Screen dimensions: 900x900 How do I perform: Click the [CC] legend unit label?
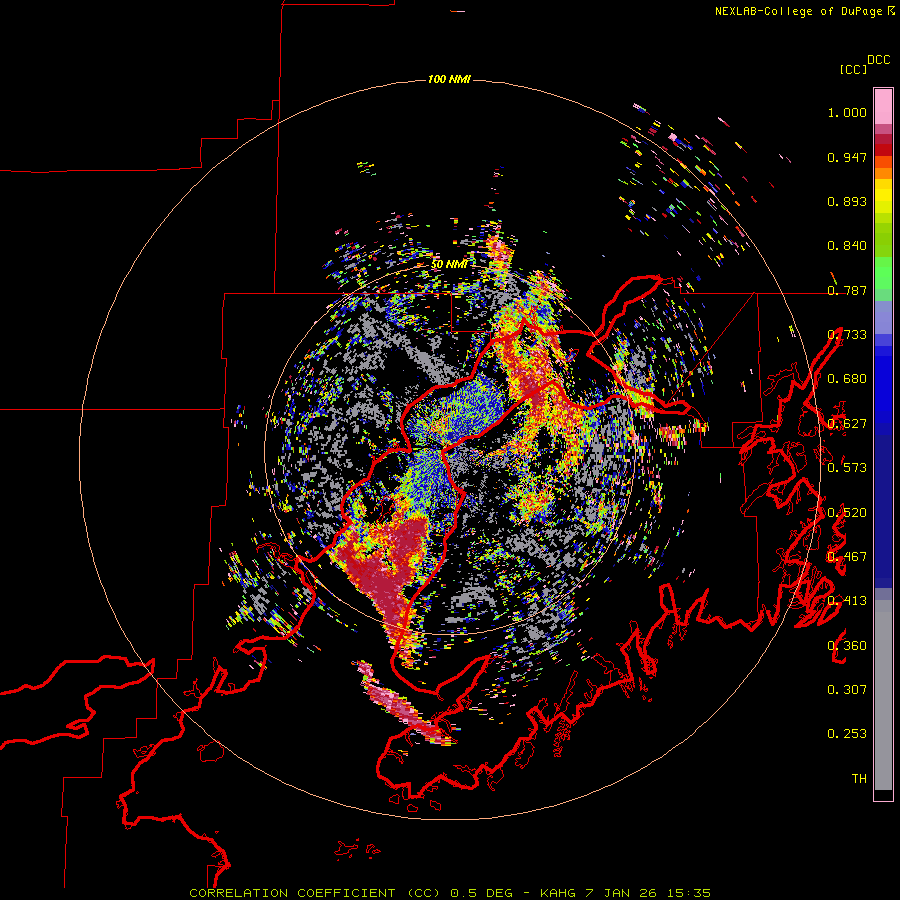853,69
